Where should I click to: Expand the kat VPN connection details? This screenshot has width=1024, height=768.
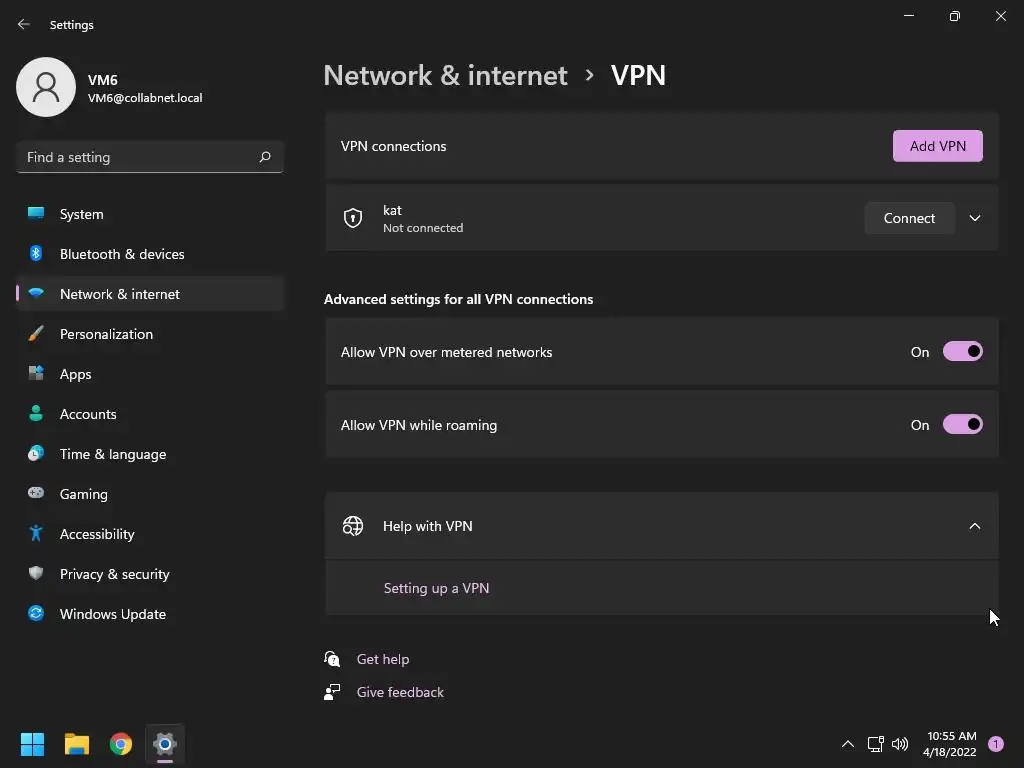tap(975, 218)
